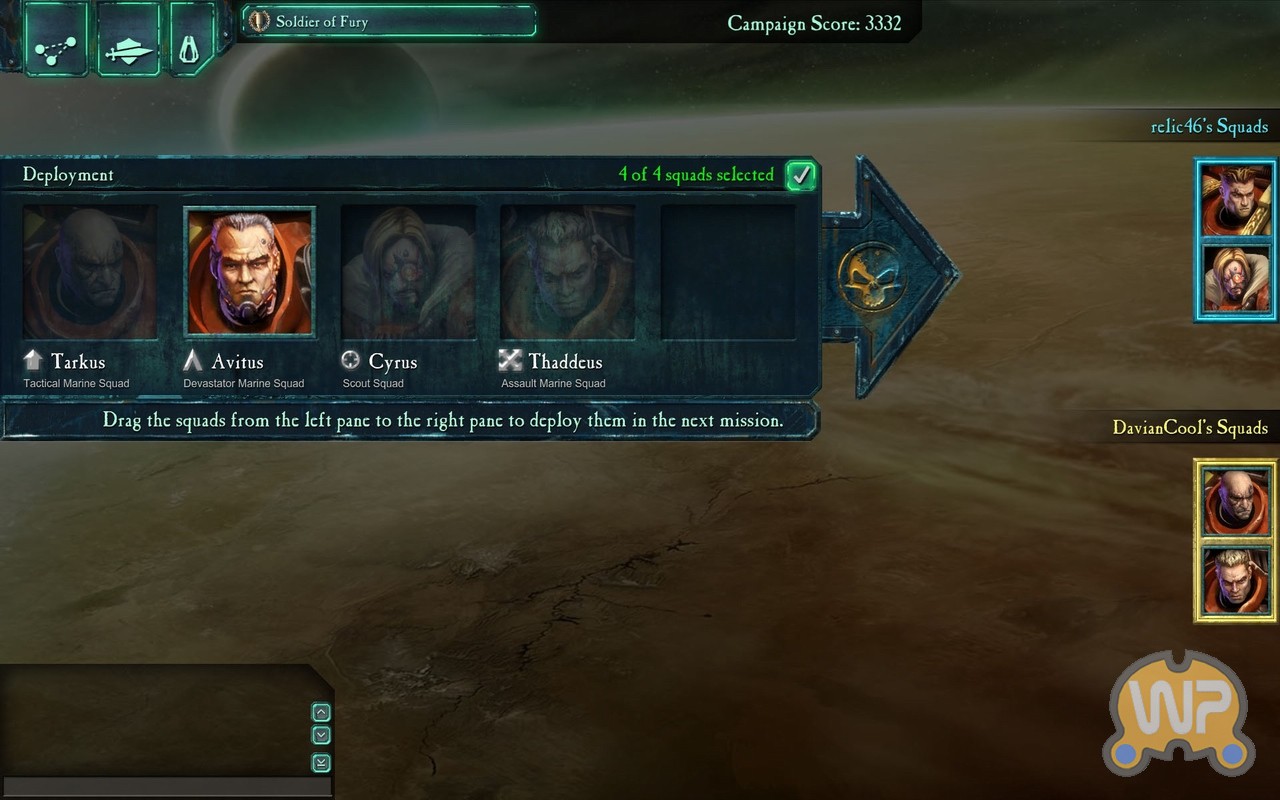Select the Thaddeus squad portrait
The height and width of the screenshot is (800, 1280).
tap(567, 272)
